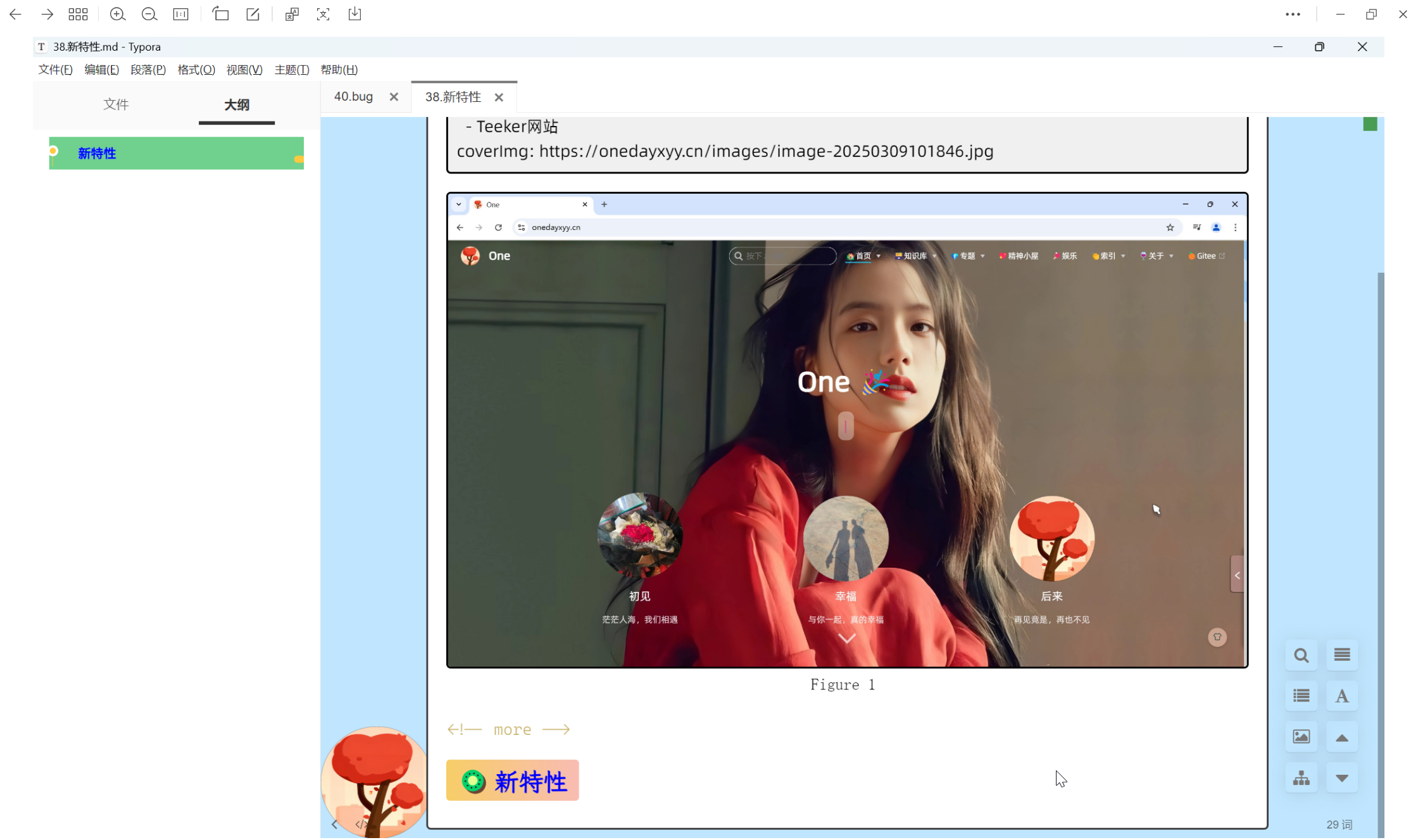The image size is (1418, 840).
Task: Click the 29 词 word count
Action: 1340,825
